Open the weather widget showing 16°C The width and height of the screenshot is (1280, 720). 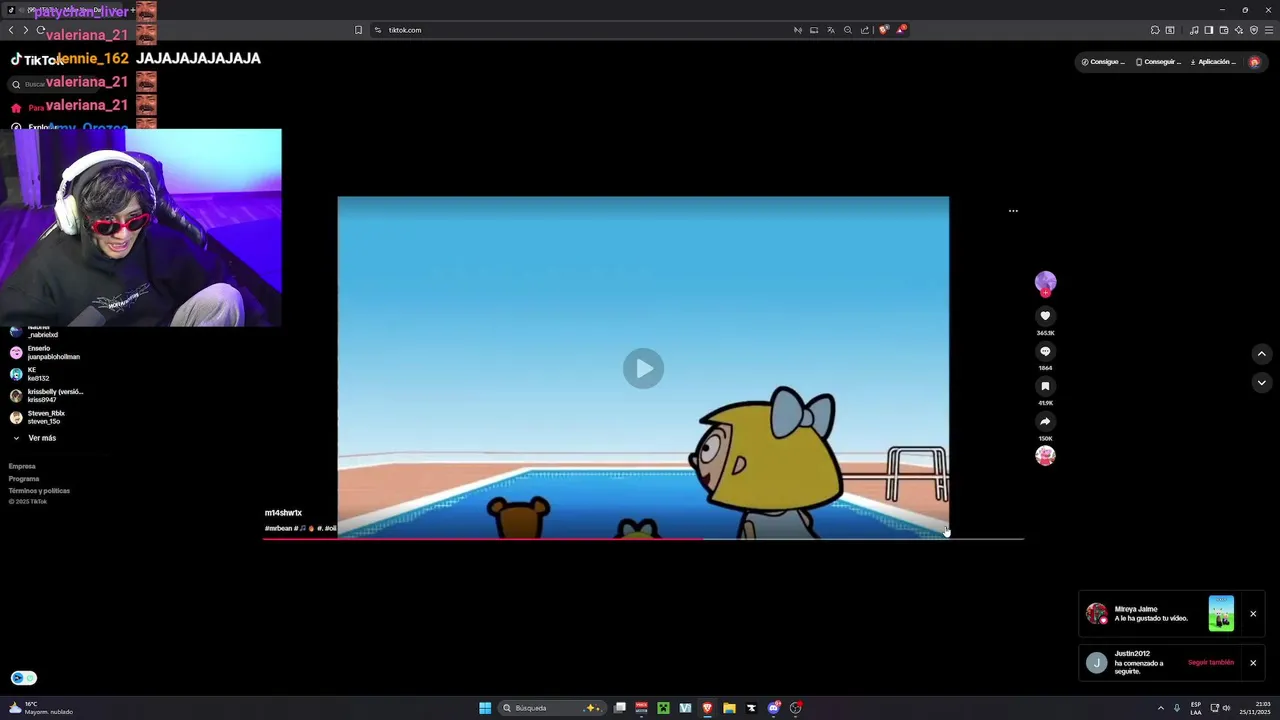click(41, 708)
